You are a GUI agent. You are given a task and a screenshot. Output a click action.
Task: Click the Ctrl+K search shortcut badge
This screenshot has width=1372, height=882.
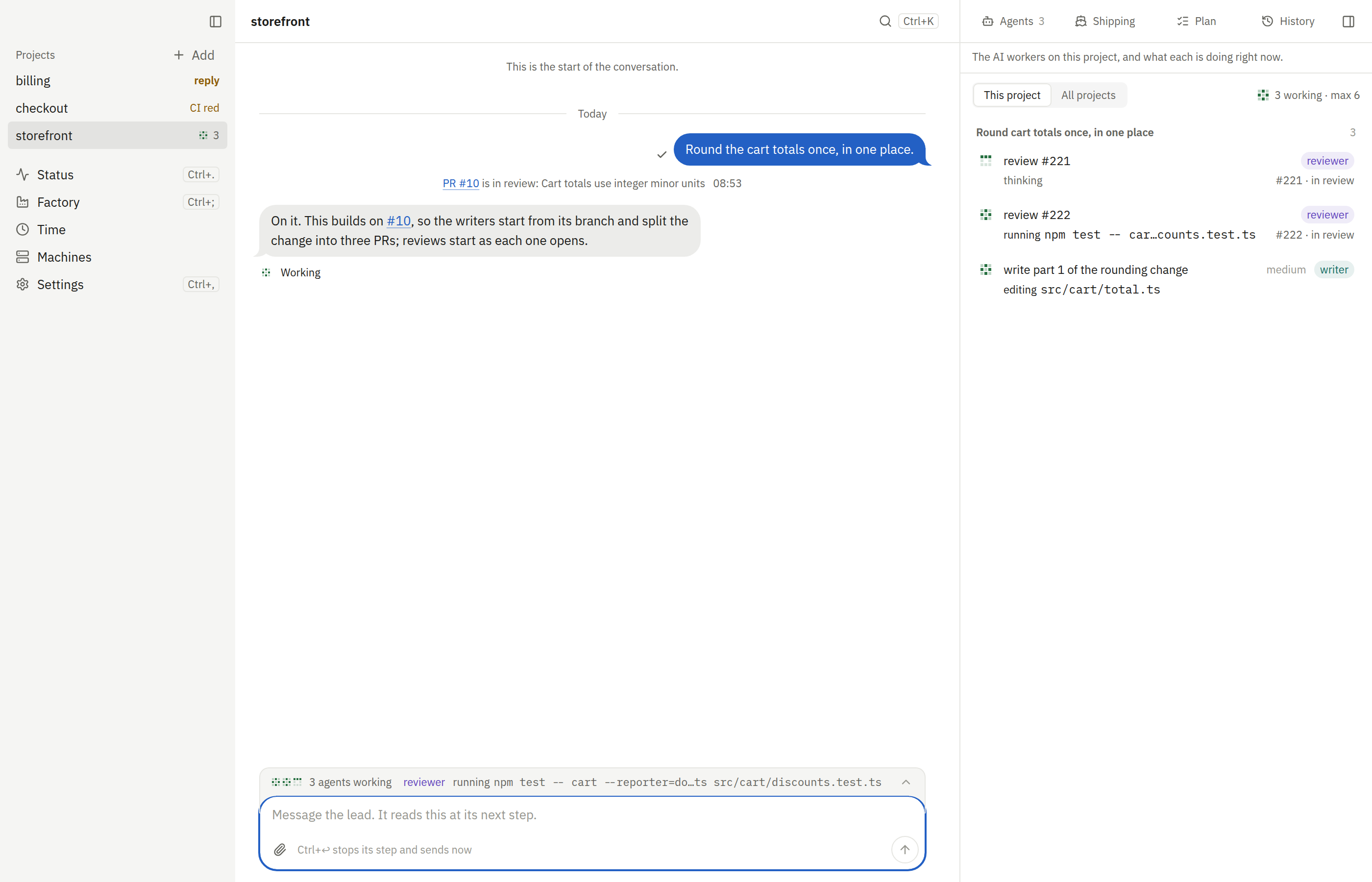[918, 21]
